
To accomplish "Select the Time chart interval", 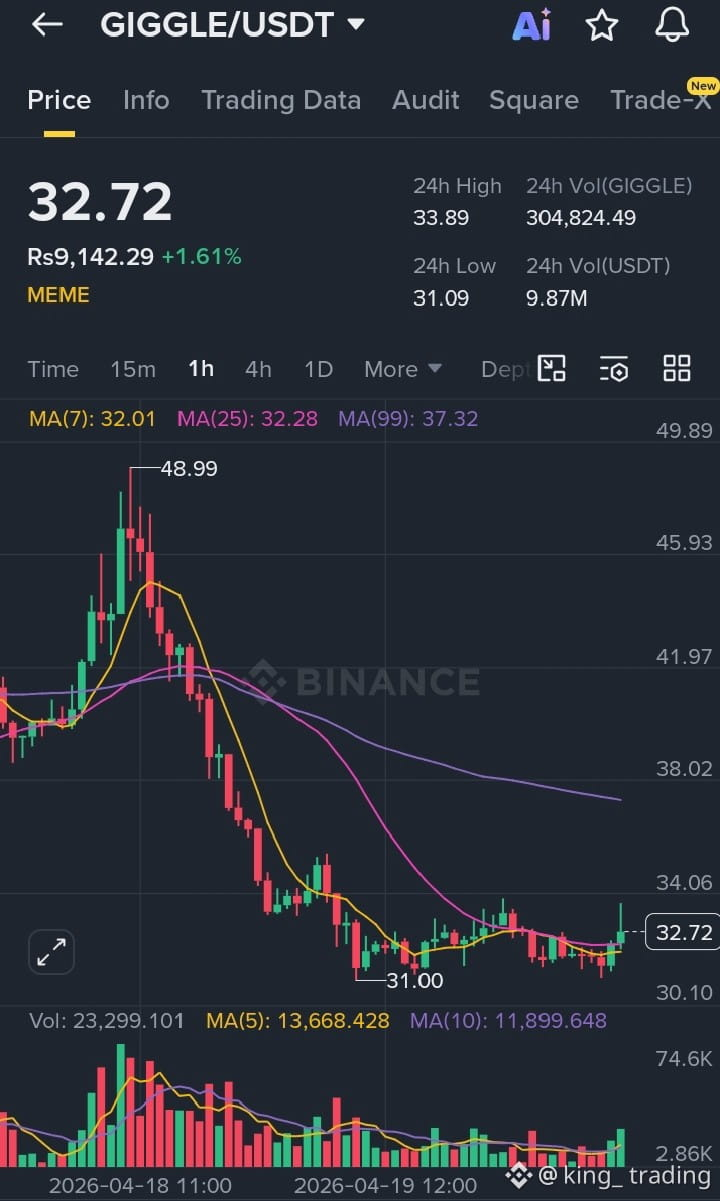I will [53, 369].
